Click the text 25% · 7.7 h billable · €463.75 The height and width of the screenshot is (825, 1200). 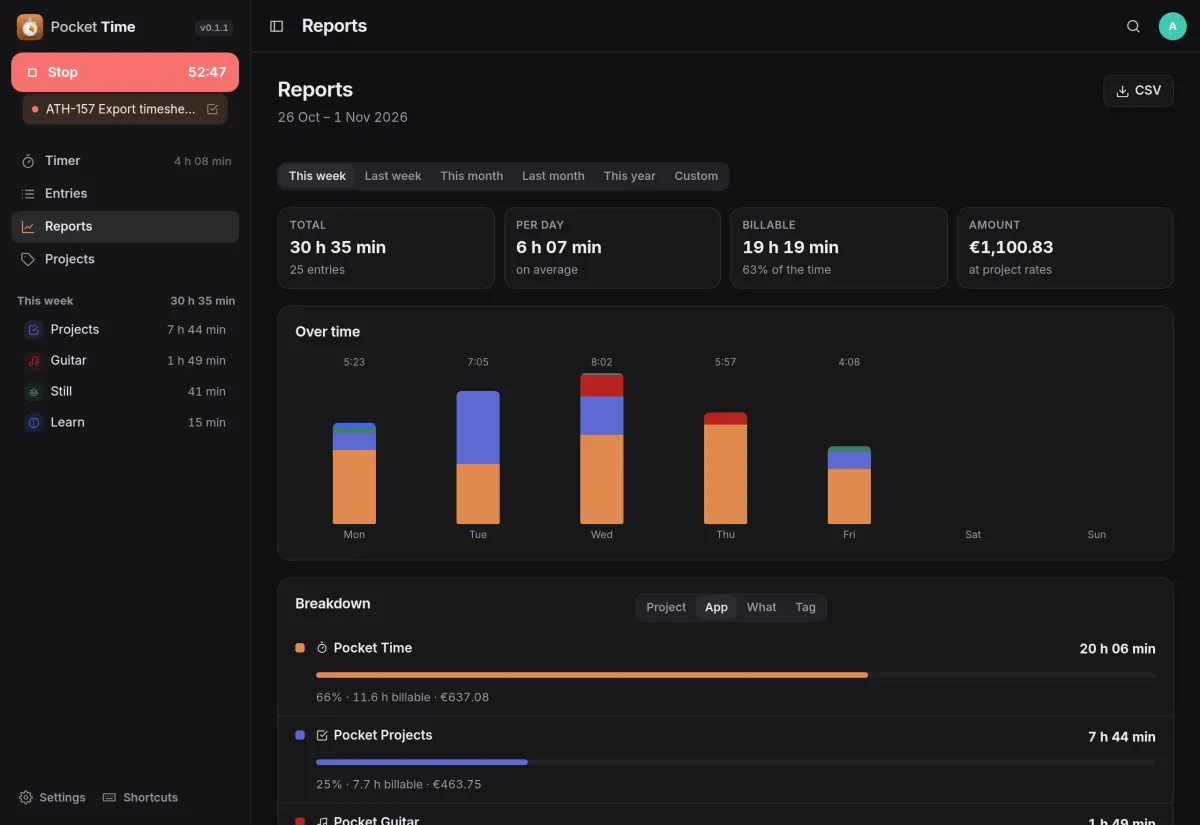399,784
